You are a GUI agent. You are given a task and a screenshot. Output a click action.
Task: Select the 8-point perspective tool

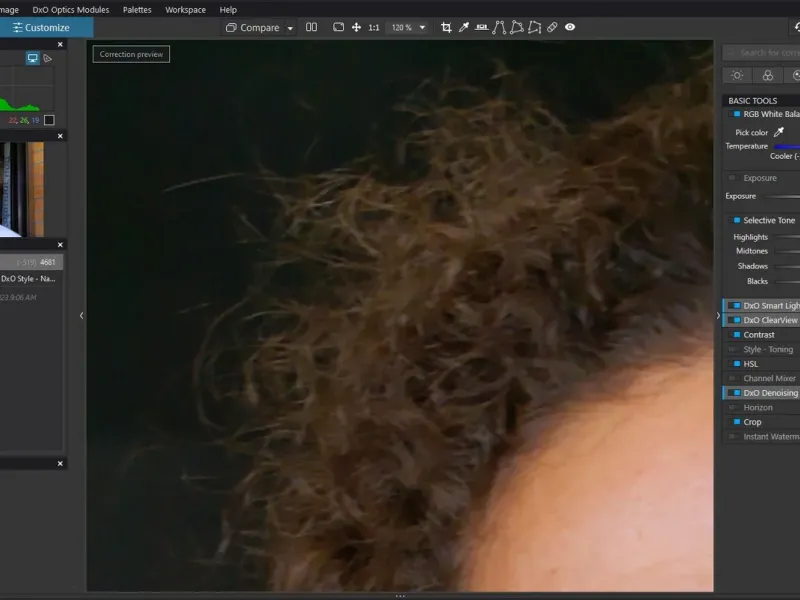coord(534,28)
